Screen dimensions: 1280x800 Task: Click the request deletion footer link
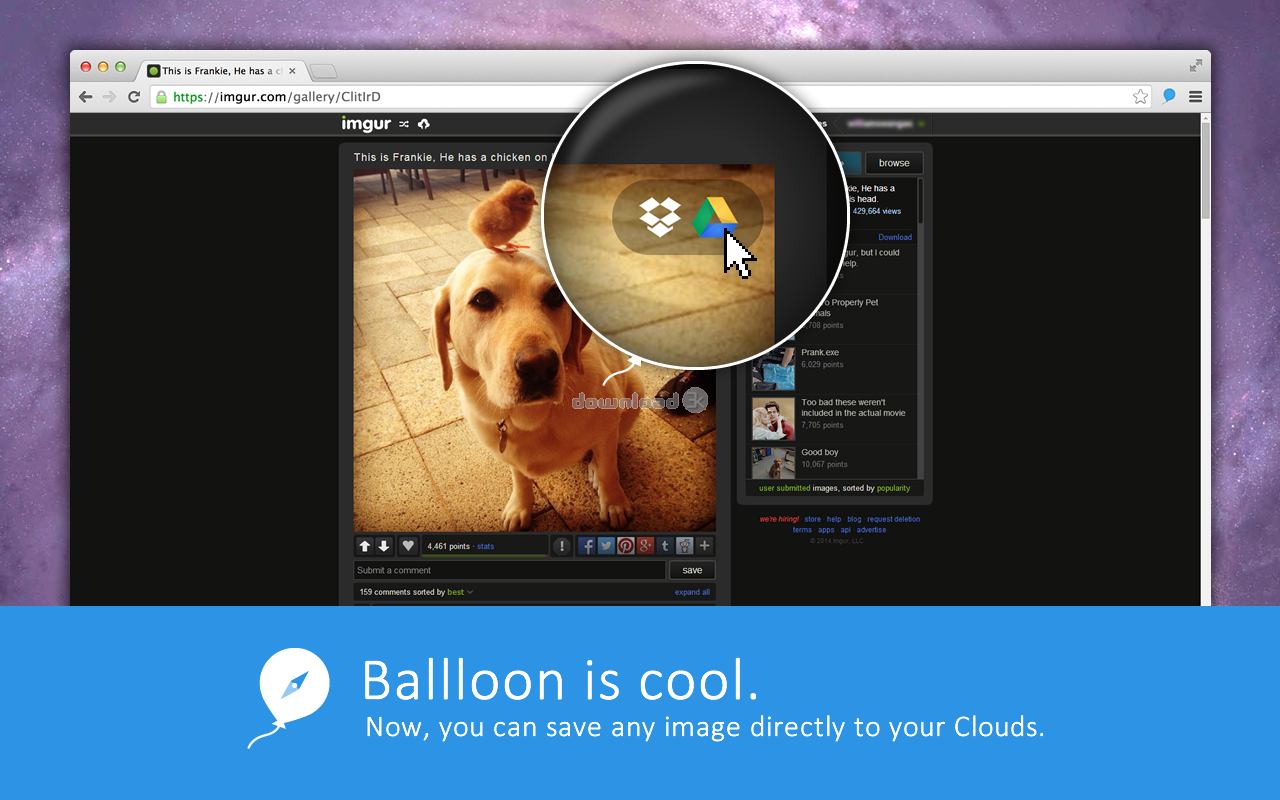tap(893, 519)
